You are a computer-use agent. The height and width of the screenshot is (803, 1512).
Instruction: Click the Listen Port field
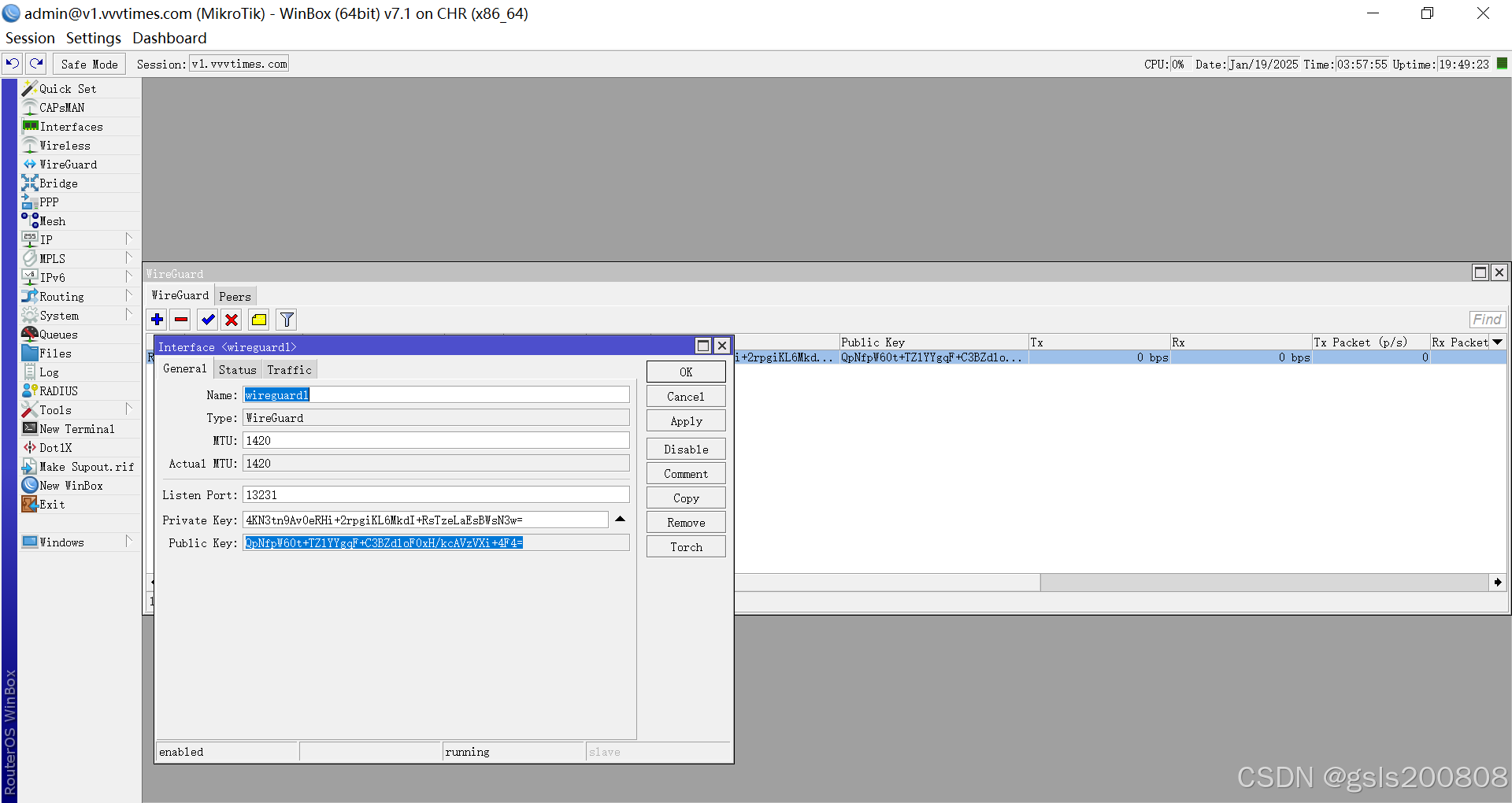(x=436, y=495)
